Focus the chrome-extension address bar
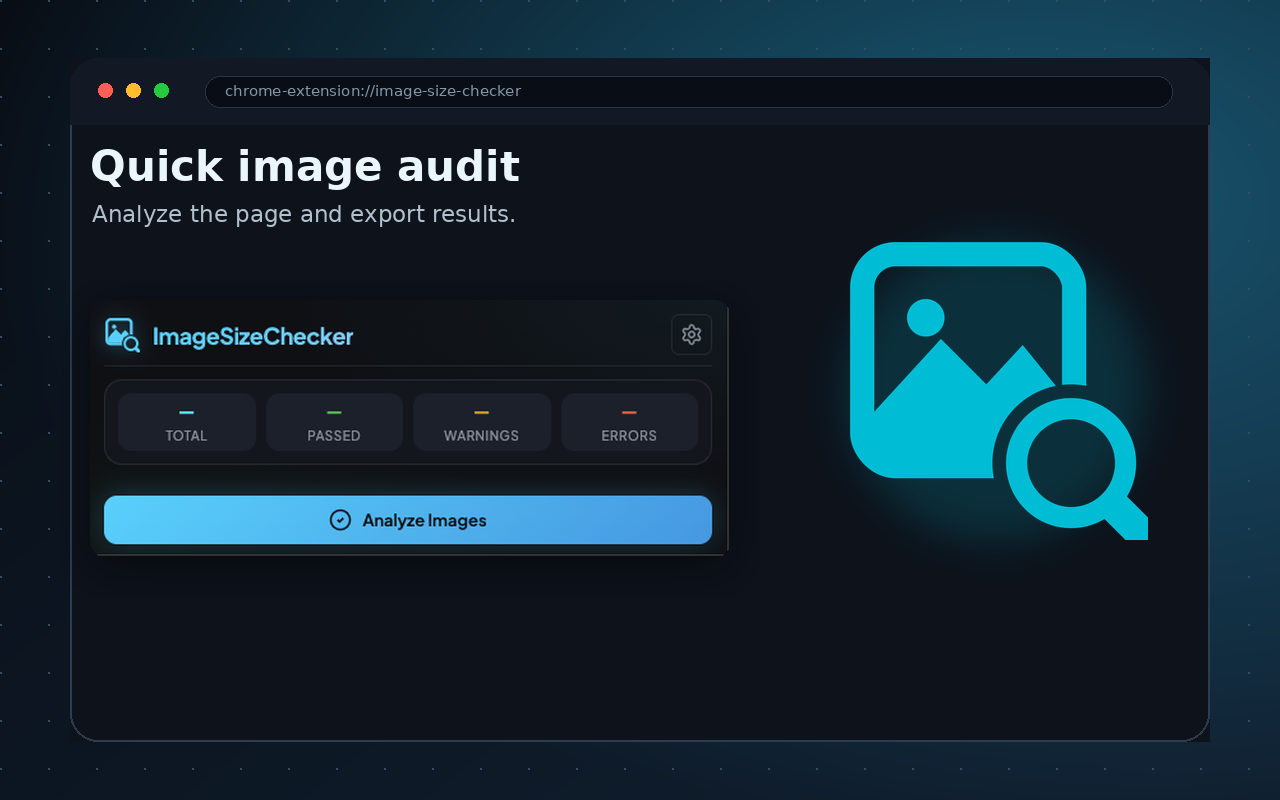 (x=688, y=91)
